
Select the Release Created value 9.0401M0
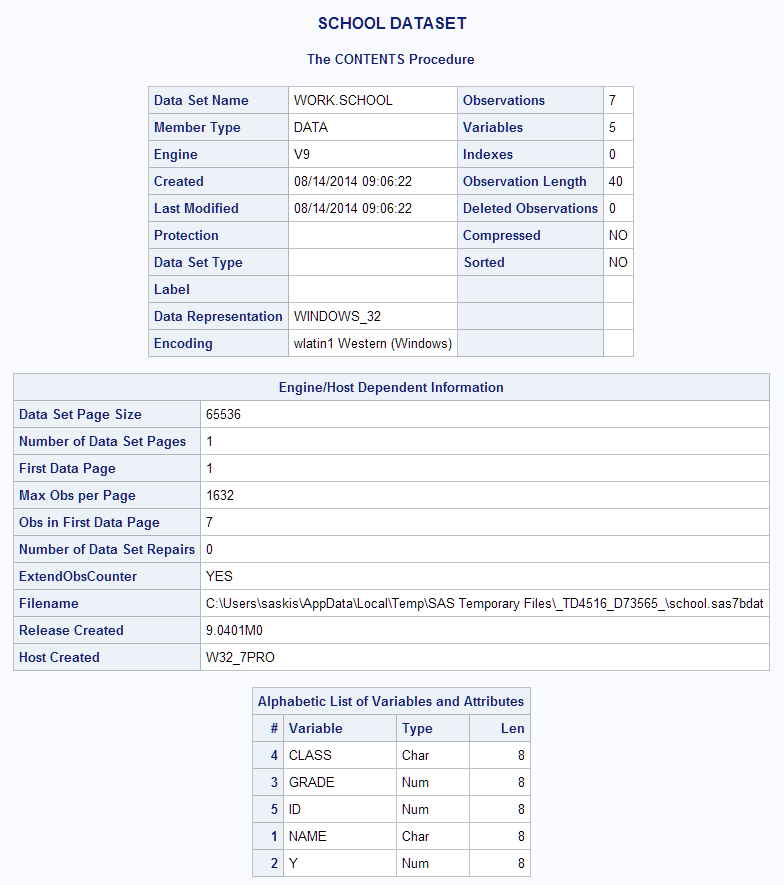pyautogui.click(x=234, y=630)
